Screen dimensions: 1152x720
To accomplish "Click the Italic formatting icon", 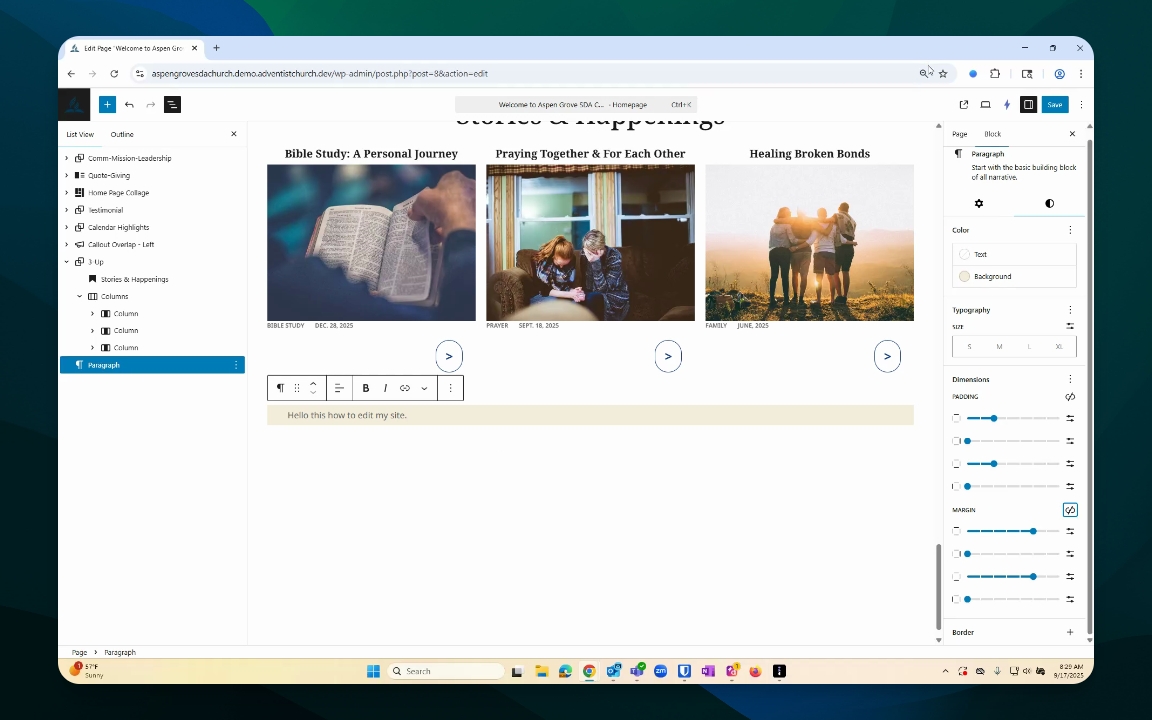I will click(385, 388).
